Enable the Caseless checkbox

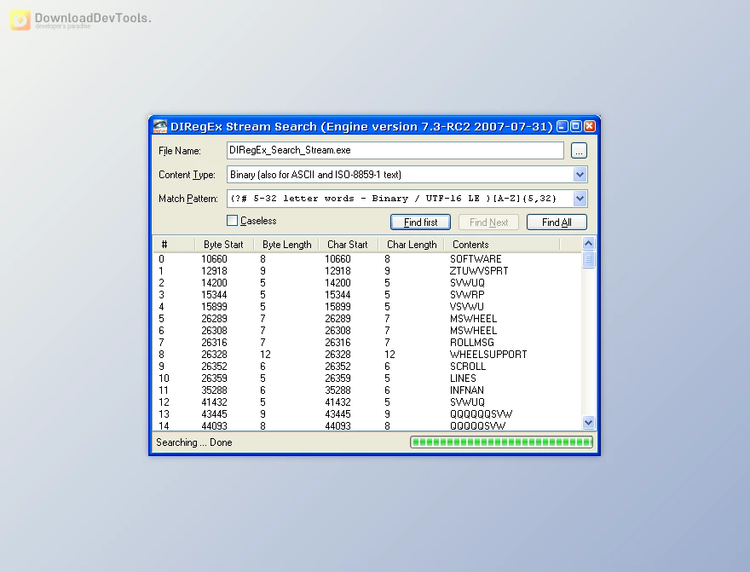pos(232,220)
